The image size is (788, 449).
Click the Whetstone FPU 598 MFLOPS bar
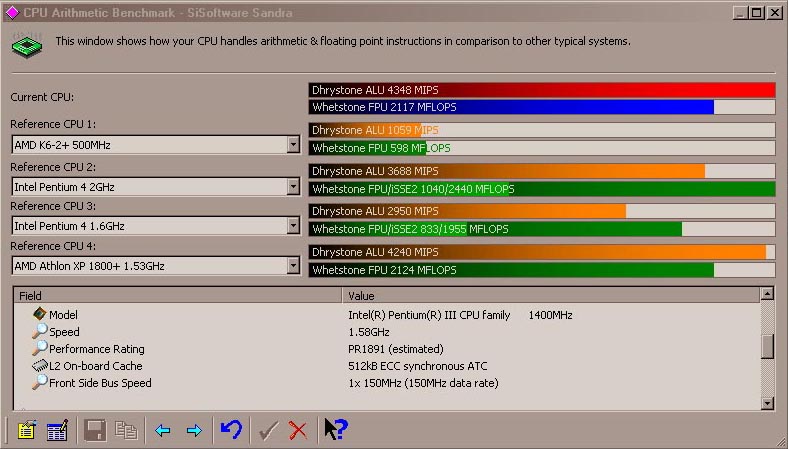click(x=542, y=148)
